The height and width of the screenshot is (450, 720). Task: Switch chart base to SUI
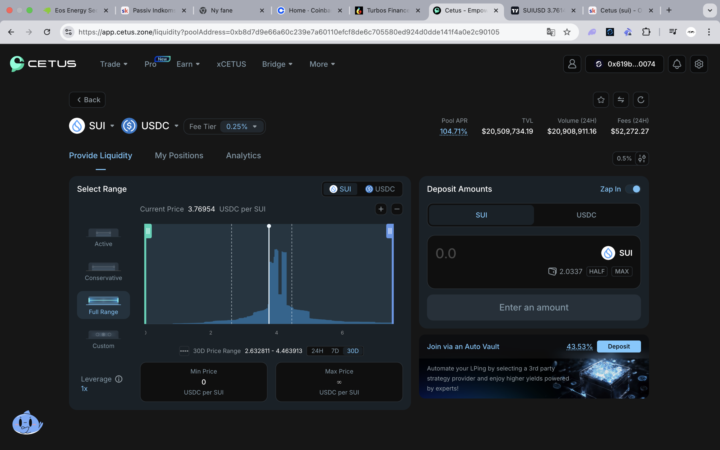[340, 189]
